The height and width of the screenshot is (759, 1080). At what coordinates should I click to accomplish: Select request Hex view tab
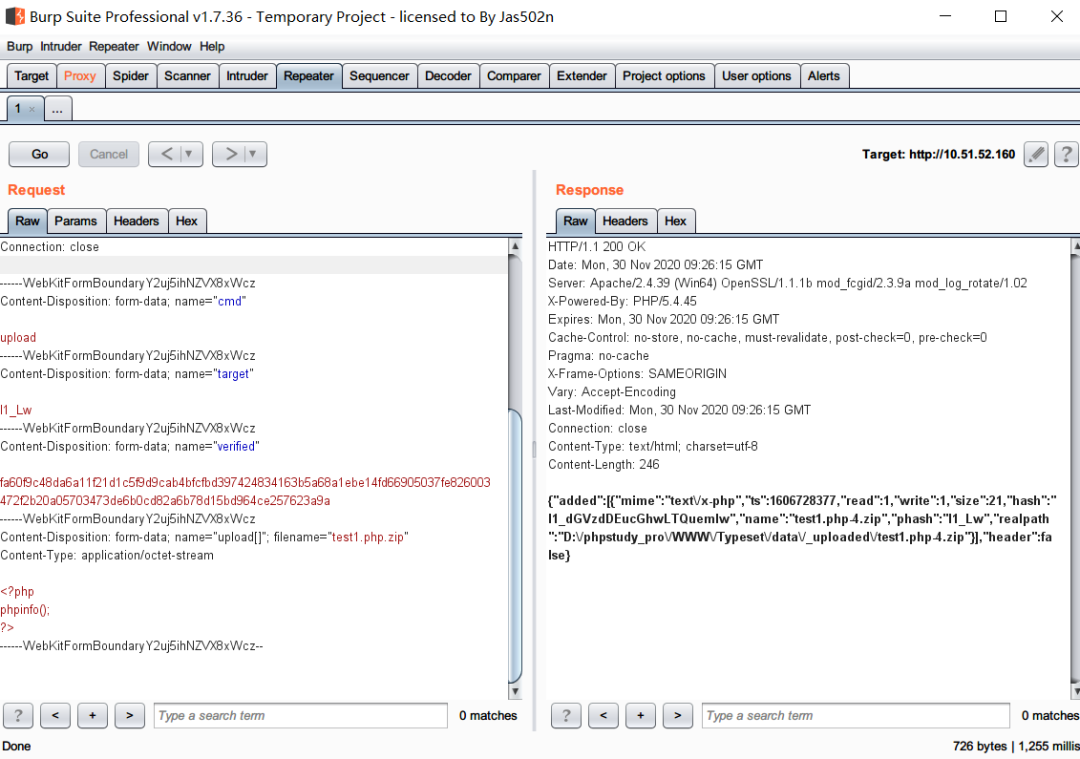click(187, 221)
